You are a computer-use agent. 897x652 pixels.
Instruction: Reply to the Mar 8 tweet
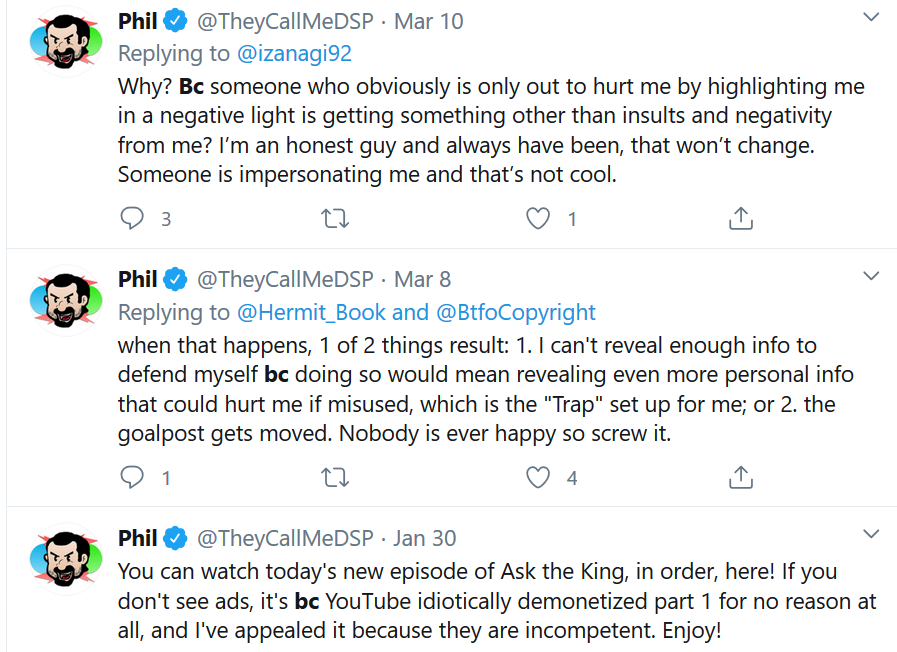[132, 476]
